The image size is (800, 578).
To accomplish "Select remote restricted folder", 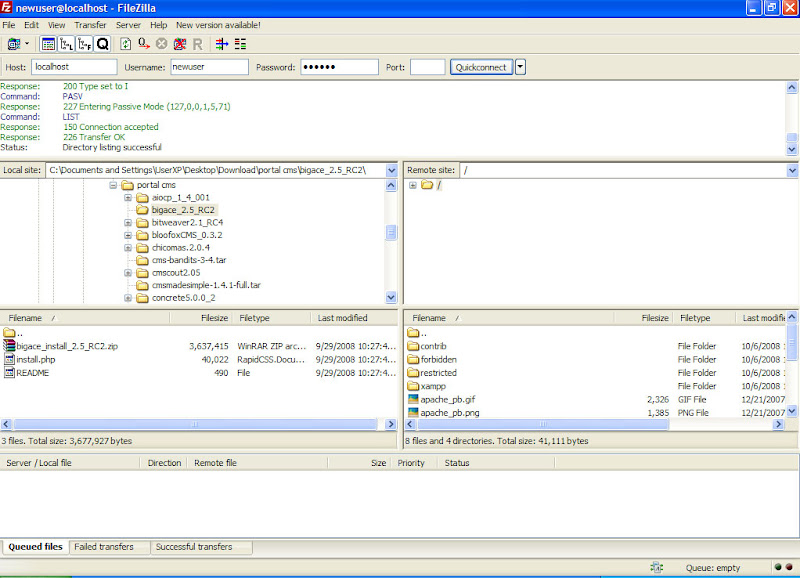I will click(x=438, y=373).
